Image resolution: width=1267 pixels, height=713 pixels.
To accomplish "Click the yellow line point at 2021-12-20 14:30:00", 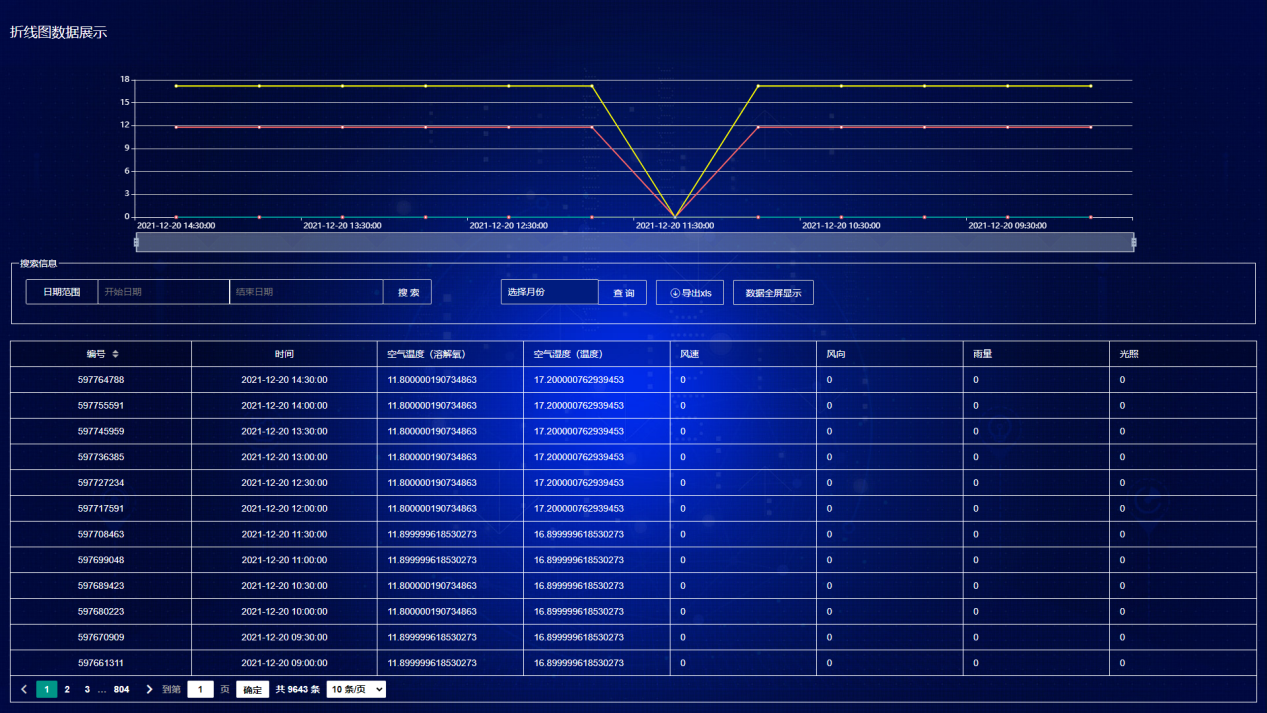I will click(x=177, y=86).
